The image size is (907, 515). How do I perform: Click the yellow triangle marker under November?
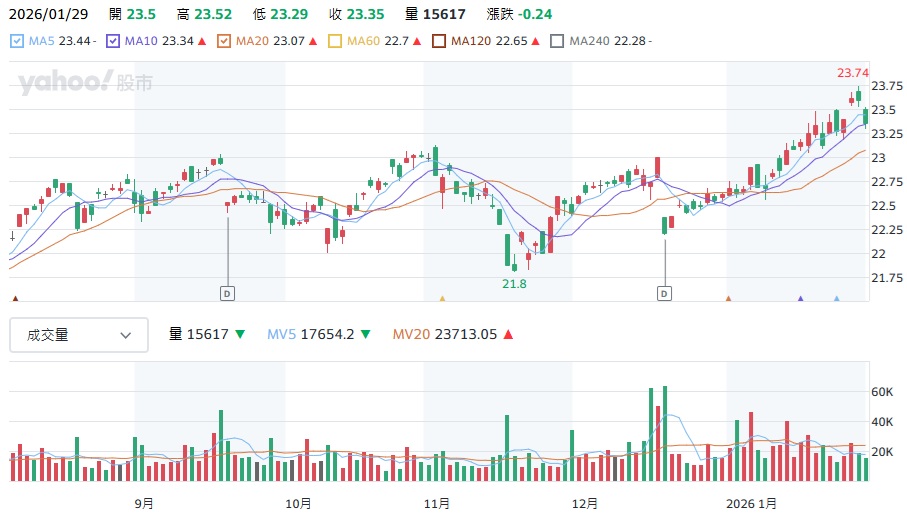coord(442,298)
